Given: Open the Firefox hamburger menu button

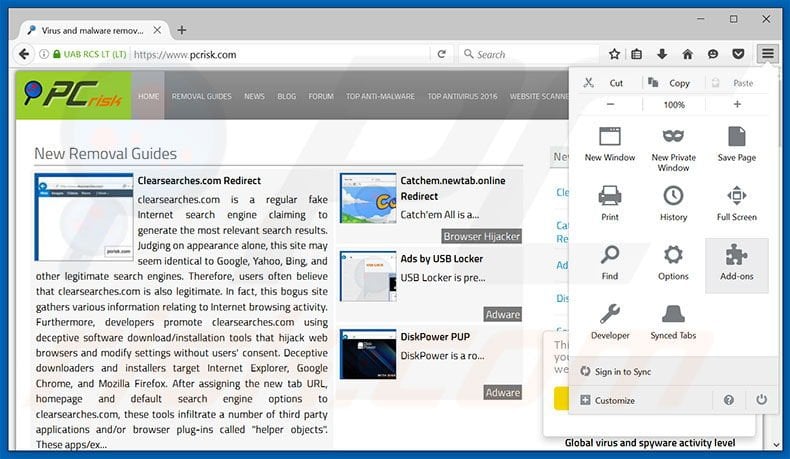Looking at the screenshot, I should point(767,53).
